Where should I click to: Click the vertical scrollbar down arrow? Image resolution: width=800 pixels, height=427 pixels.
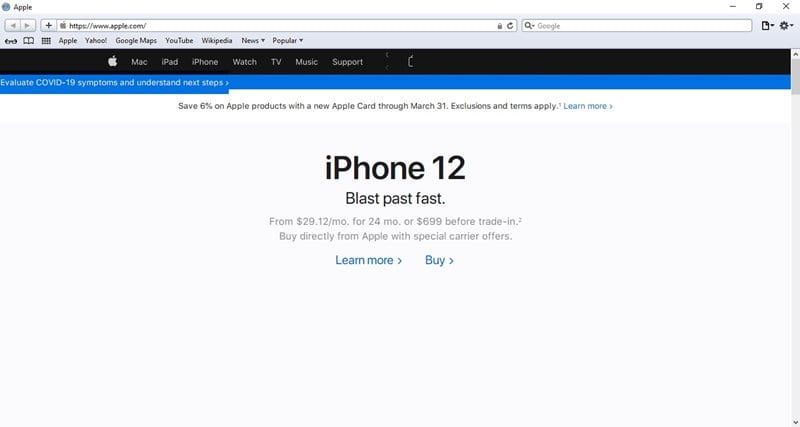click(x=795, y=422)
